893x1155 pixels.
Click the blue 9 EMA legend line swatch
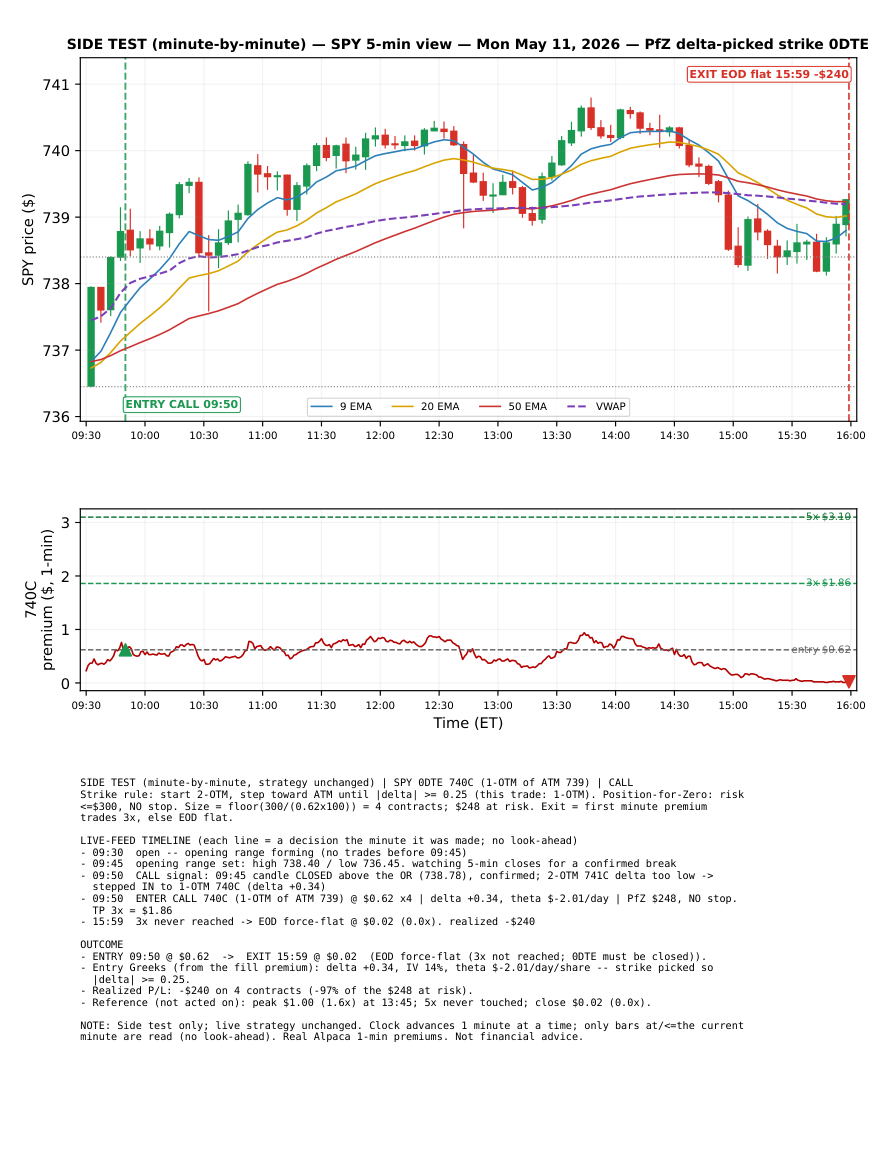(x=323, y=407)
